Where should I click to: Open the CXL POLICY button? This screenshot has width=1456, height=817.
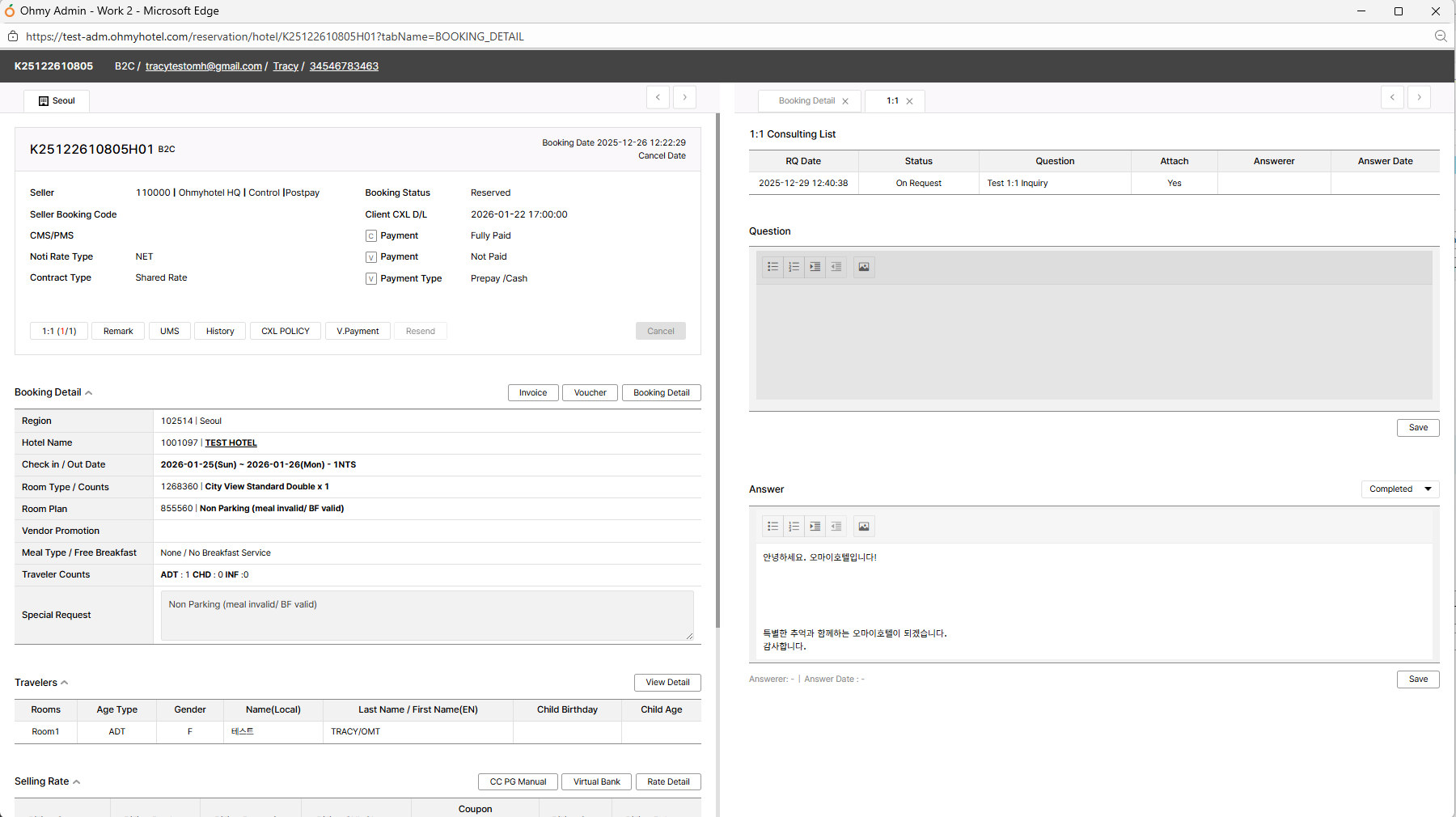click(x=285, y=331)
